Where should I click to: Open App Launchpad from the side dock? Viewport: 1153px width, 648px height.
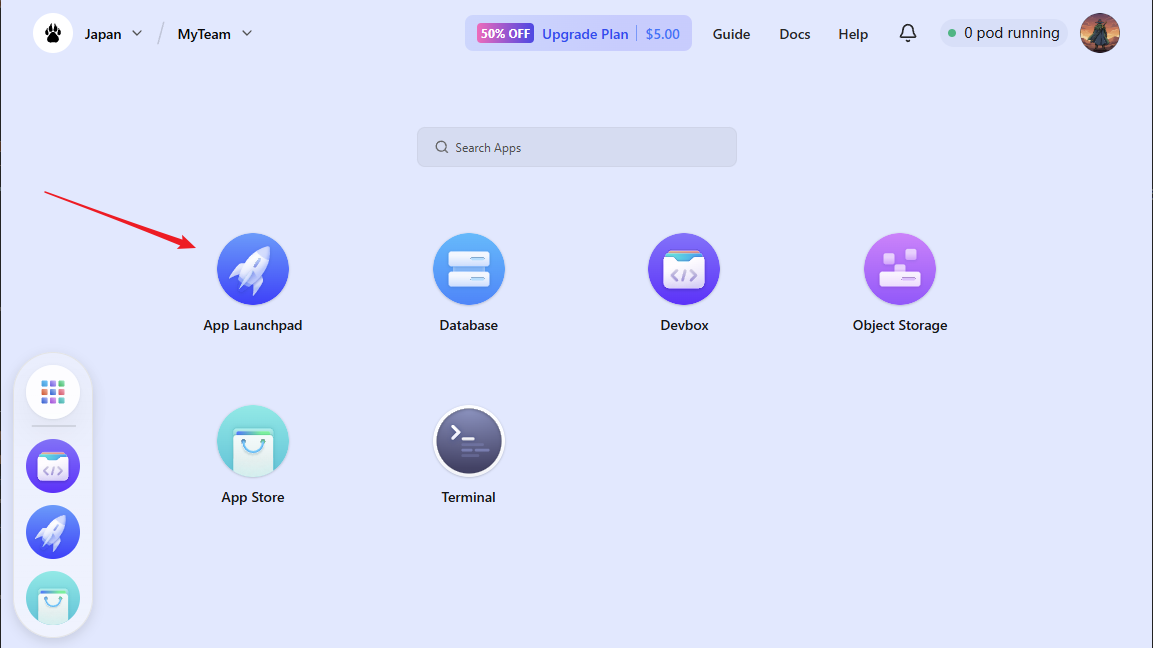pos(53,532)
